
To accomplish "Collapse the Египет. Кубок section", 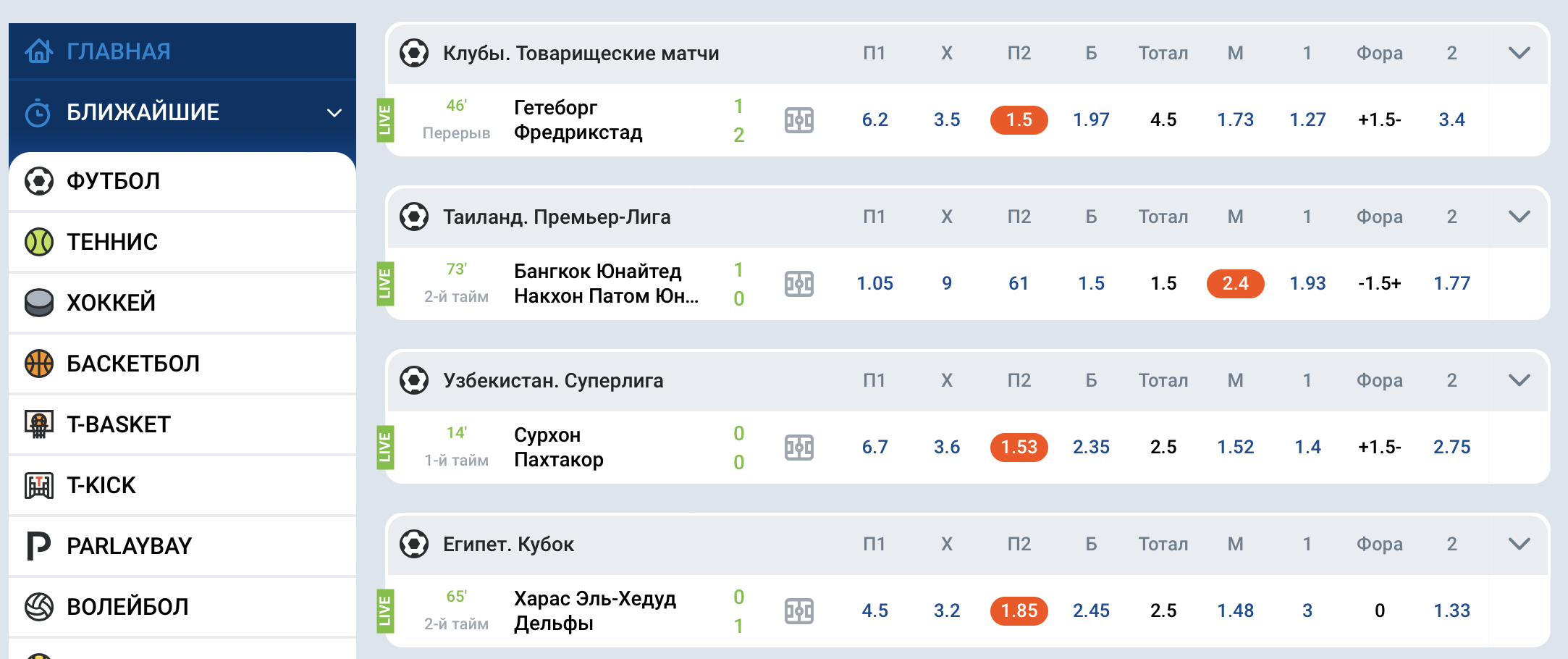I will pyautogui.click(x=1519, y=544).
